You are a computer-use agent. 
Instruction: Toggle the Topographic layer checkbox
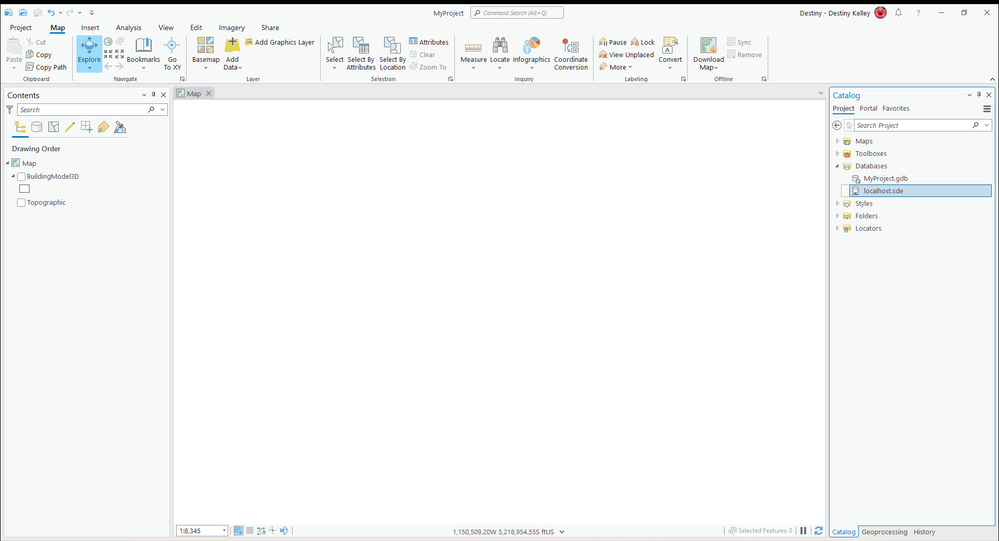[22, 203]
